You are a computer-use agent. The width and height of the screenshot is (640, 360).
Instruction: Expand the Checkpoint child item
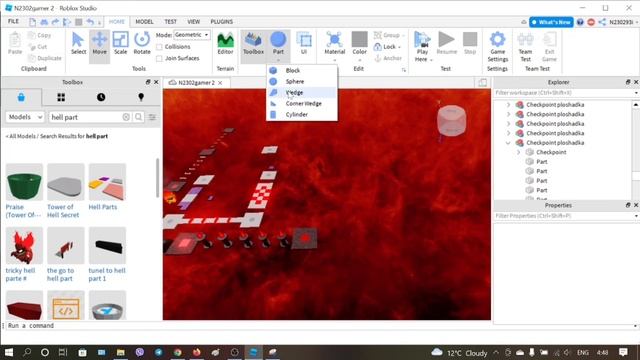(518, 152)
